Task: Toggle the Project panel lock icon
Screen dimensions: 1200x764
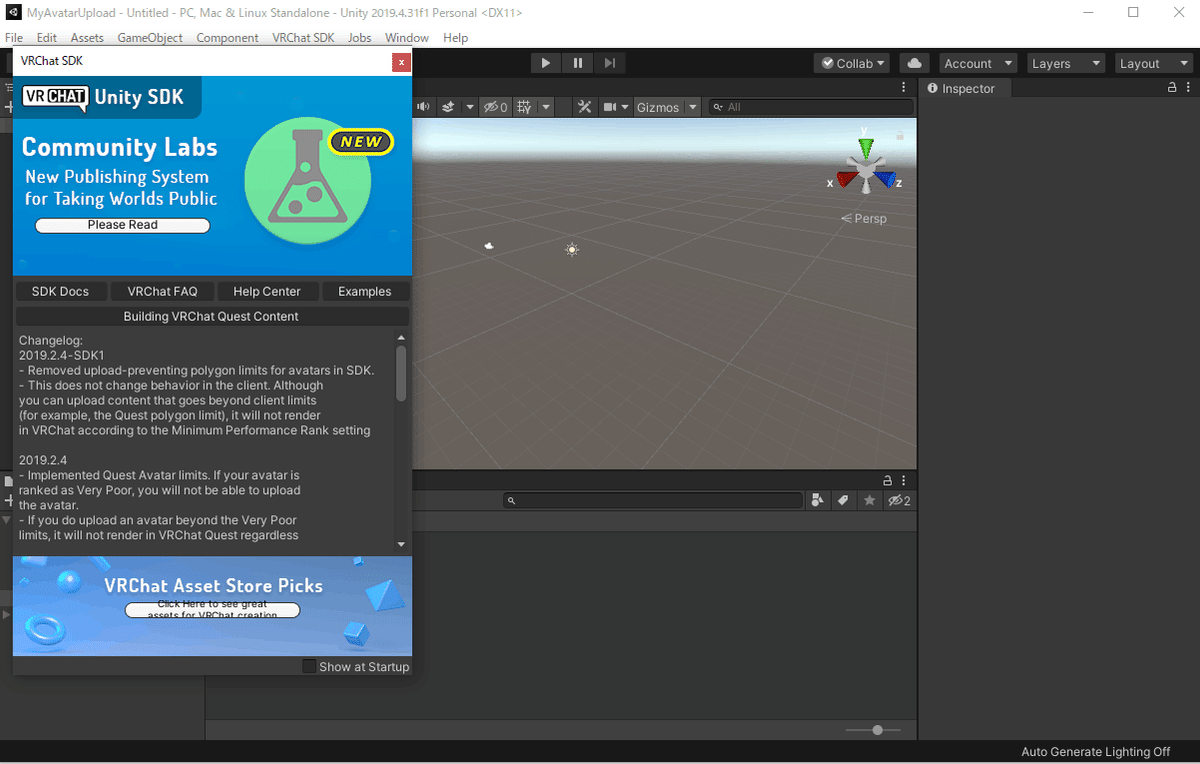Action: click(887, 481)
